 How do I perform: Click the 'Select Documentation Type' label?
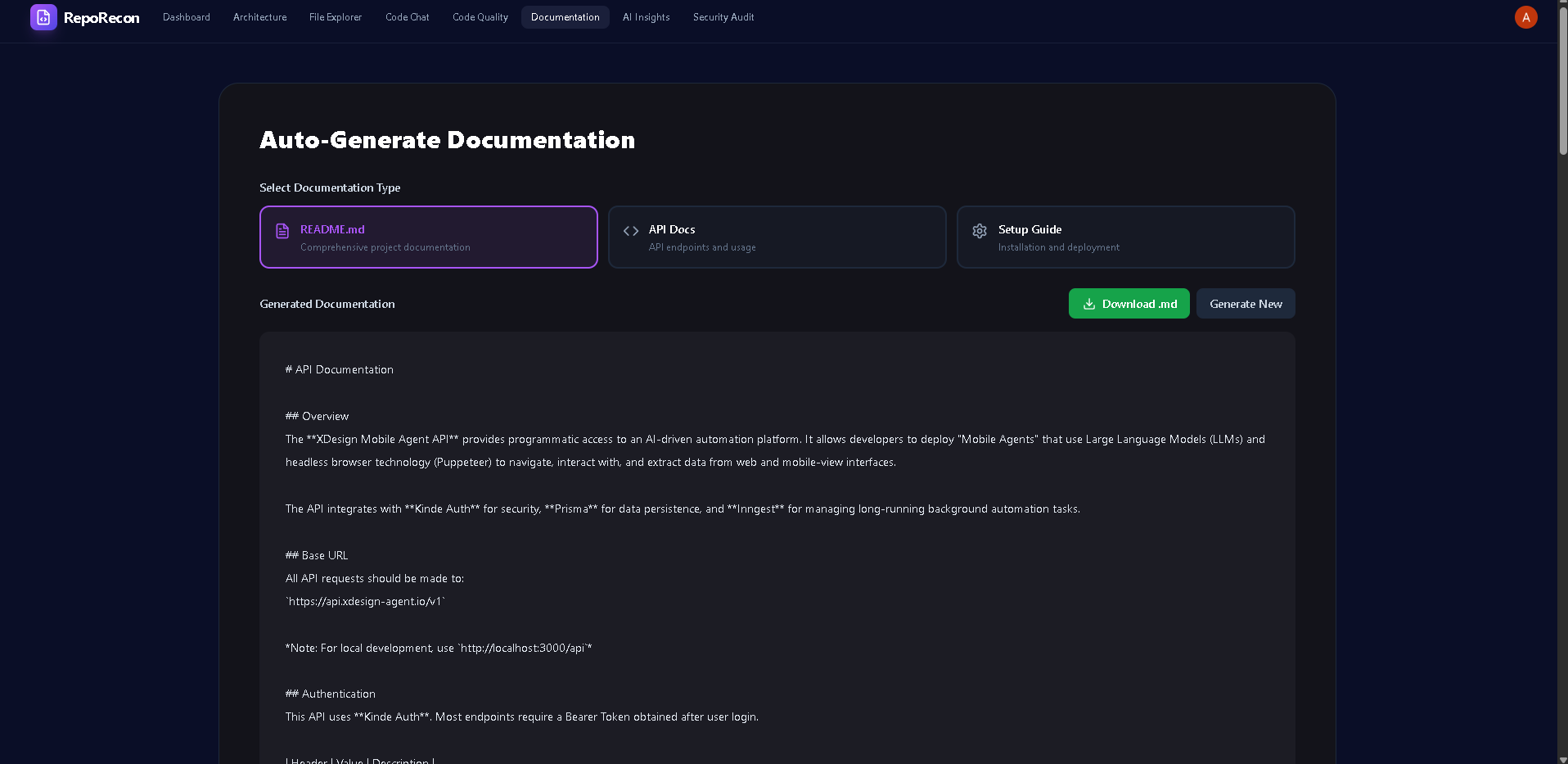330,188
